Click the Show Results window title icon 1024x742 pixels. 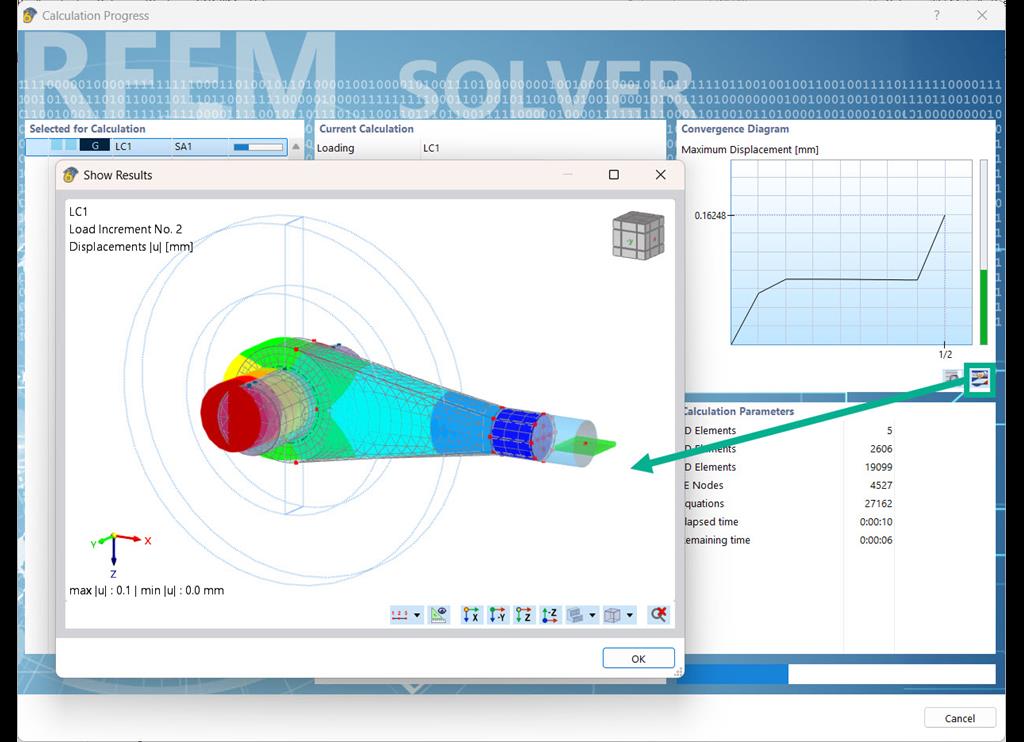pyautogui.click(x=70, y=174)
